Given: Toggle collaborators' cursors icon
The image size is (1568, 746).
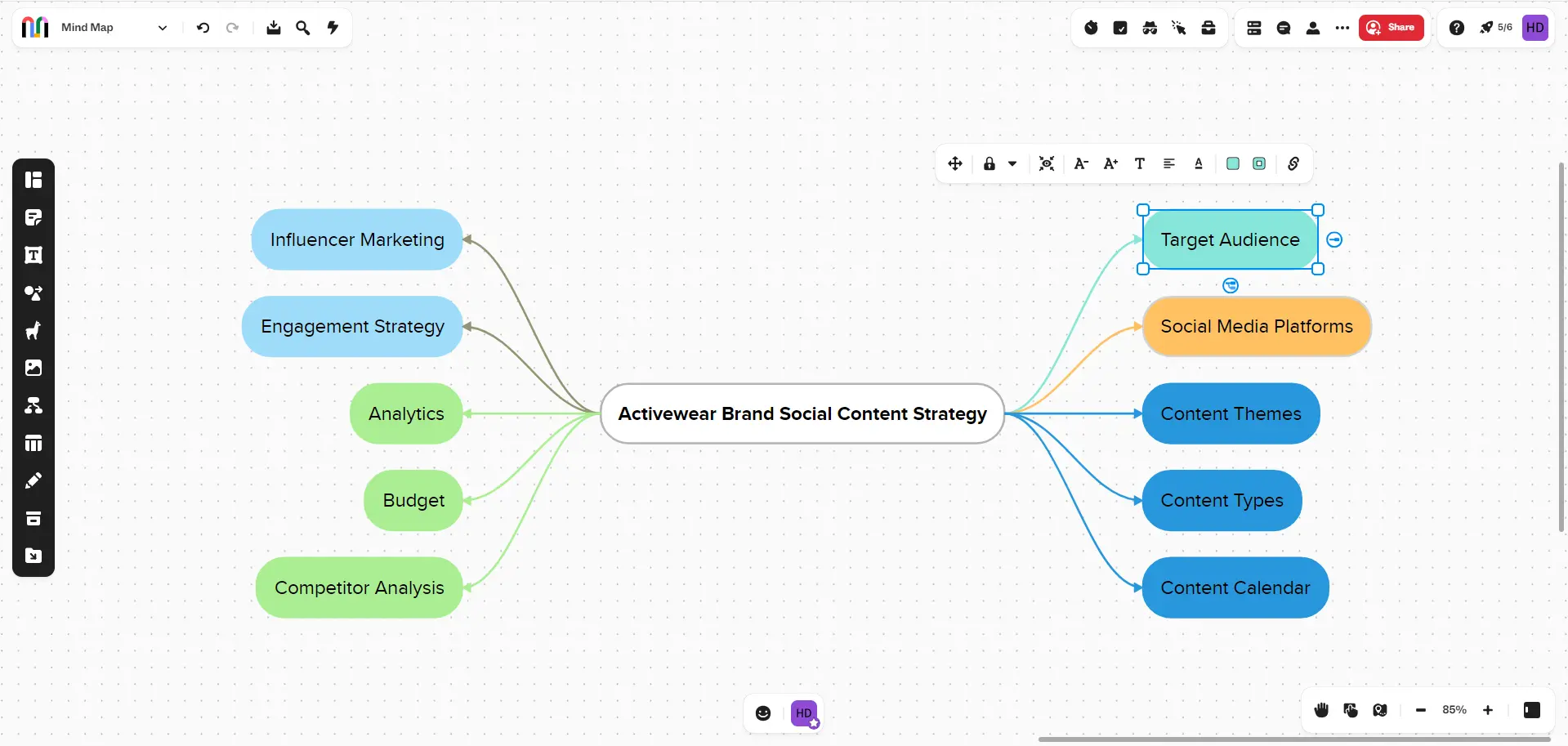Looking at the screenshot, I should pos(1179,28).
